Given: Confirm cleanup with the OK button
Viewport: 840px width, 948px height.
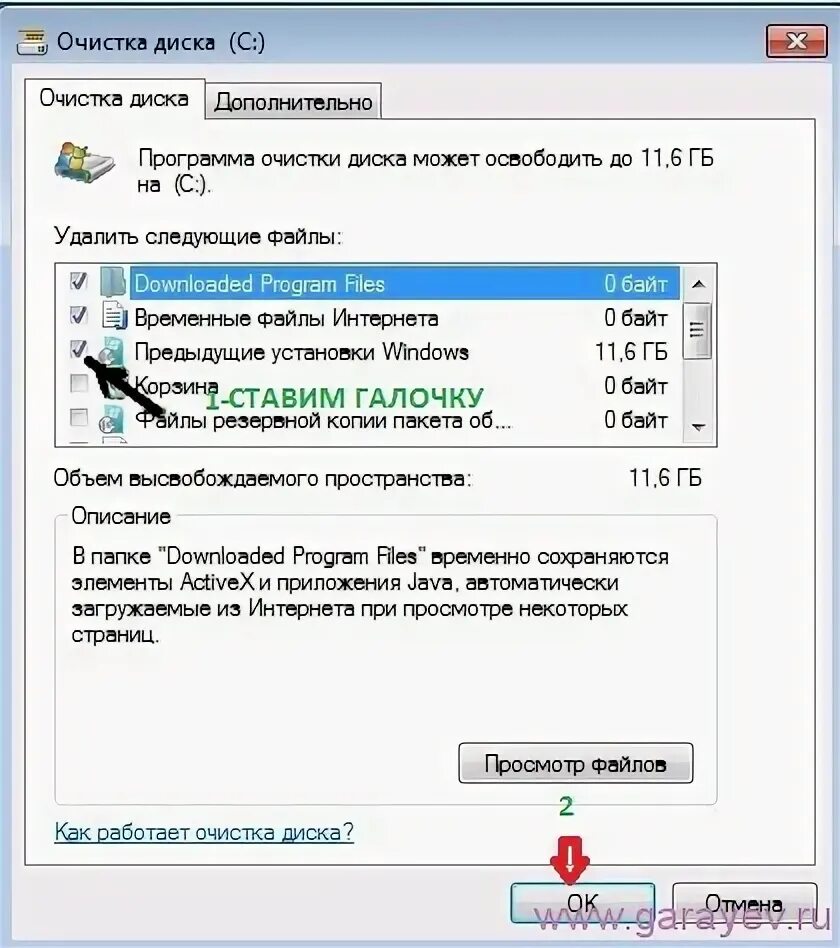Looking at the screenshot, I should click(x=582, y=903).
